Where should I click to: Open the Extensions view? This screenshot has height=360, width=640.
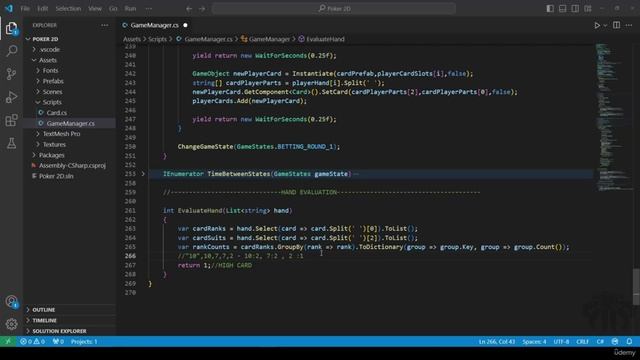(x=11, y=120)
